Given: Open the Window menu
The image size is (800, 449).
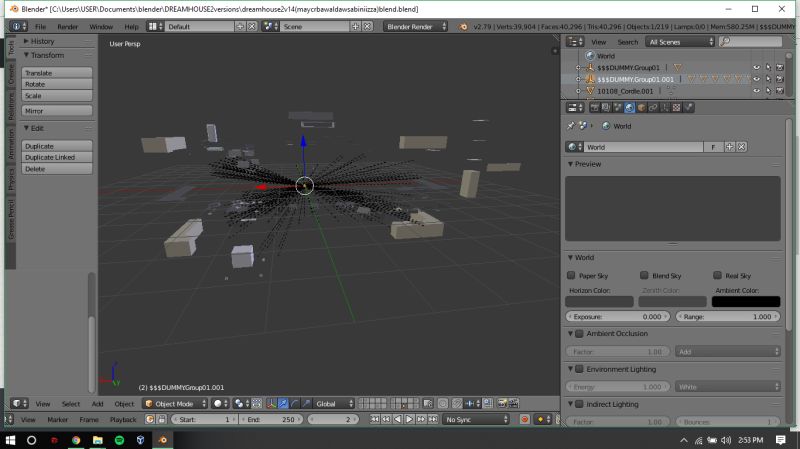Looking at the screenshot, I should point(101,27).
